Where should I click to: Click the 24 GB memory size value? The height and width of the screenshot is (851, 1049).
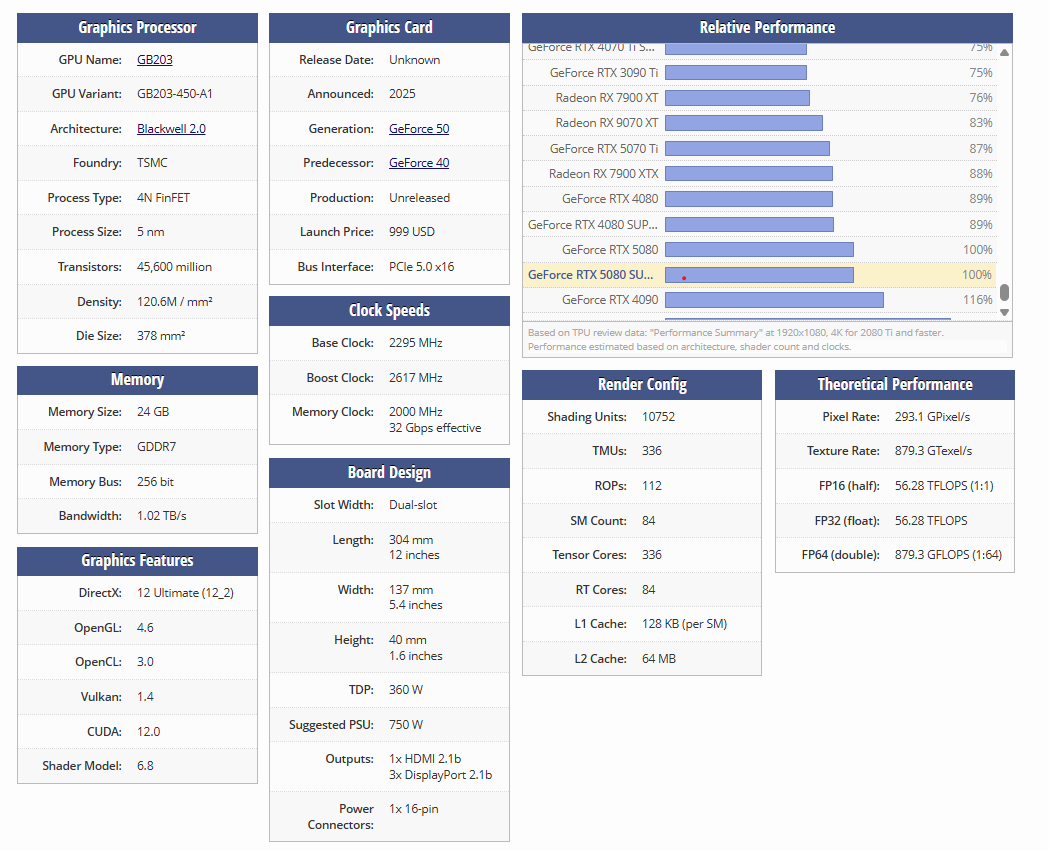point(153,412)
